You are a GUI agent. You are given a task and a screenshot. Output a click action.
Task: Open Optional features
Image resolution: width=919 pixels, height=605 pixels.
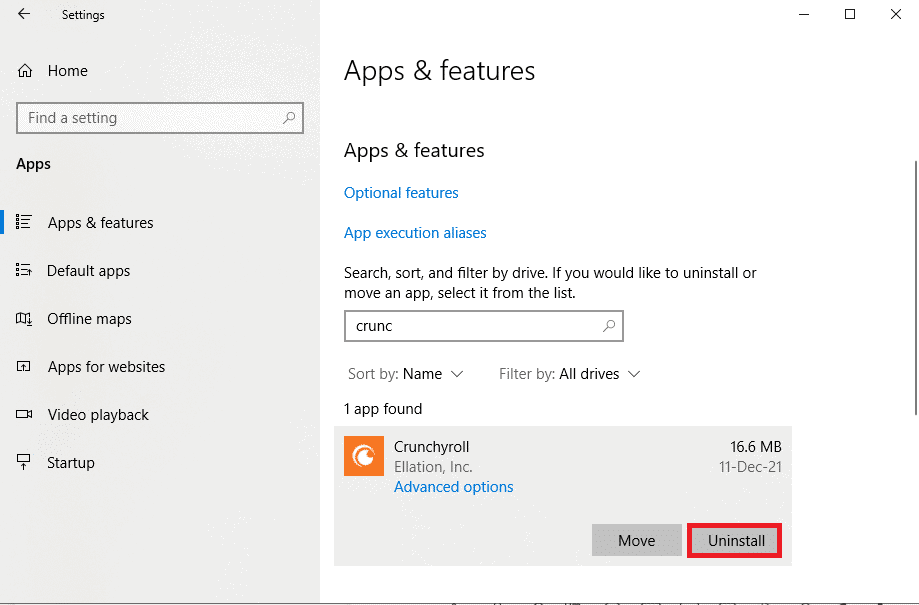[x=401, y=192]
